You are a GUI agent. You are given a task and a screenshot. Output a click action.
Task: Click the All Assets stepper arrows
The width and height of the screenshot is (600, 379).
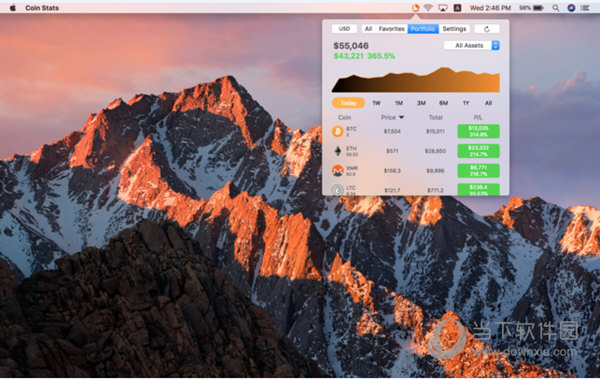click(496, 46)
